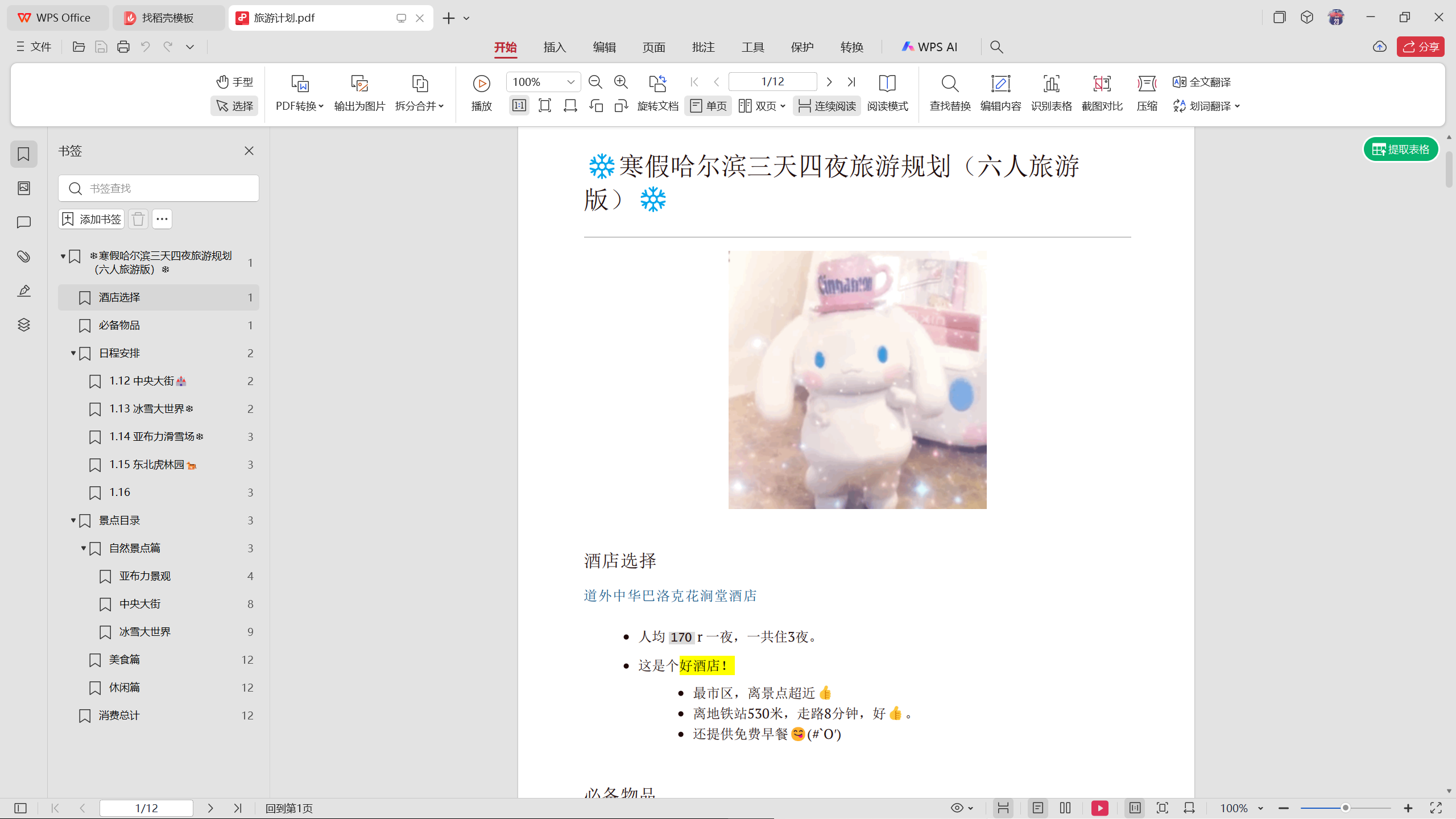Viewport: 1456px width, 819px height.
Task: Click the undo arrow icon
Action: pyautogui.click(x=146, y=47)
